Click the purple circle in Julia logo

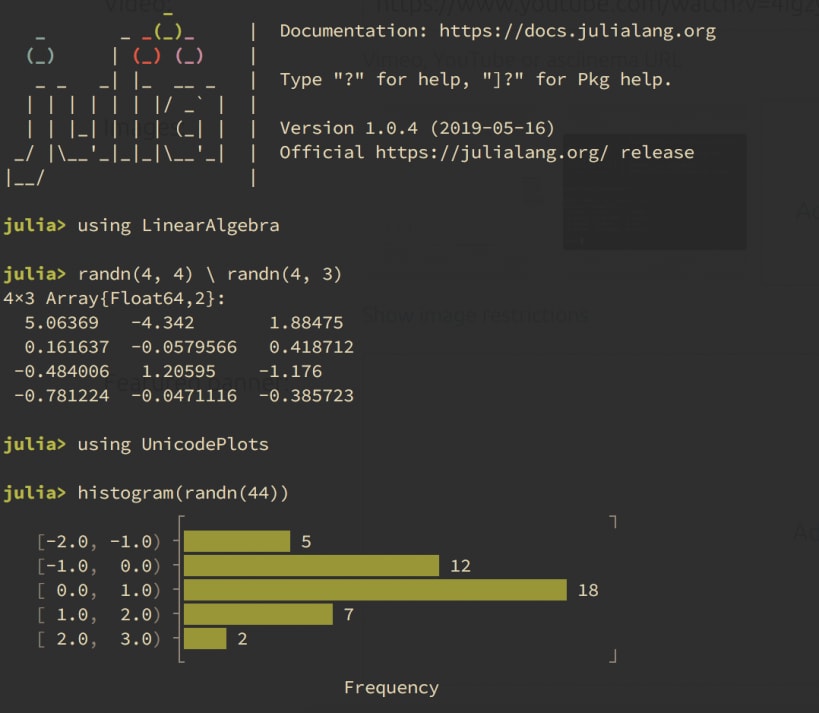point(189,55)
